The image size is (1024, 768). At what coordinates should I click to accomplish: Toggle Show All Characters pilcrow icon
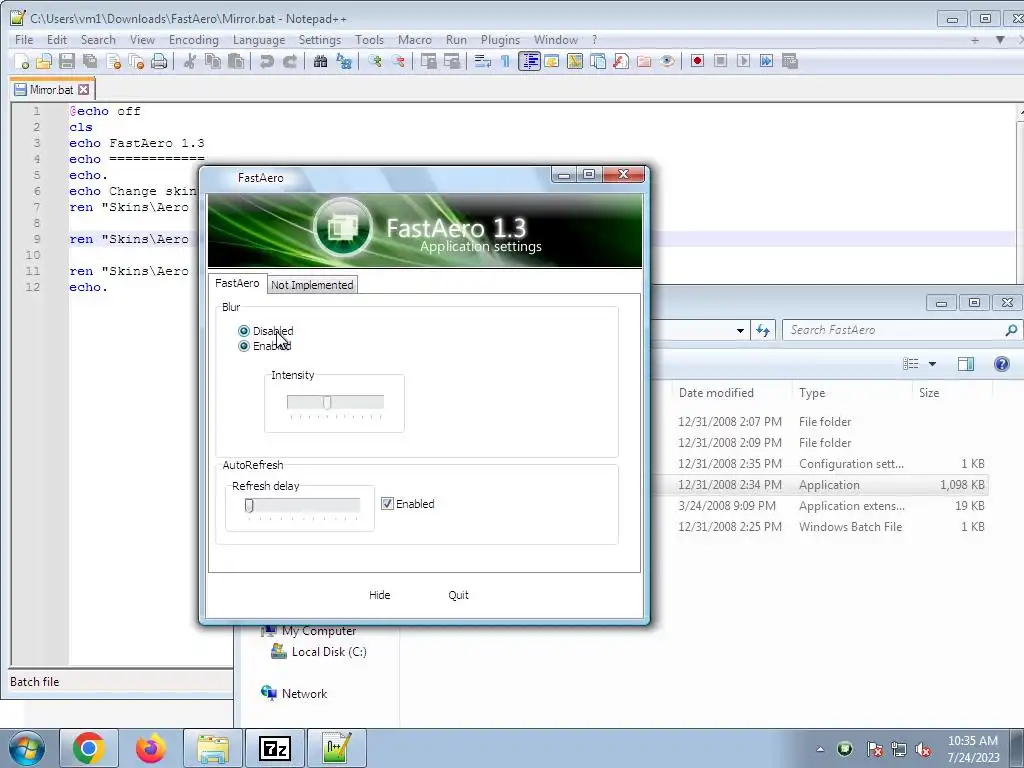click(x=505, y=61)
